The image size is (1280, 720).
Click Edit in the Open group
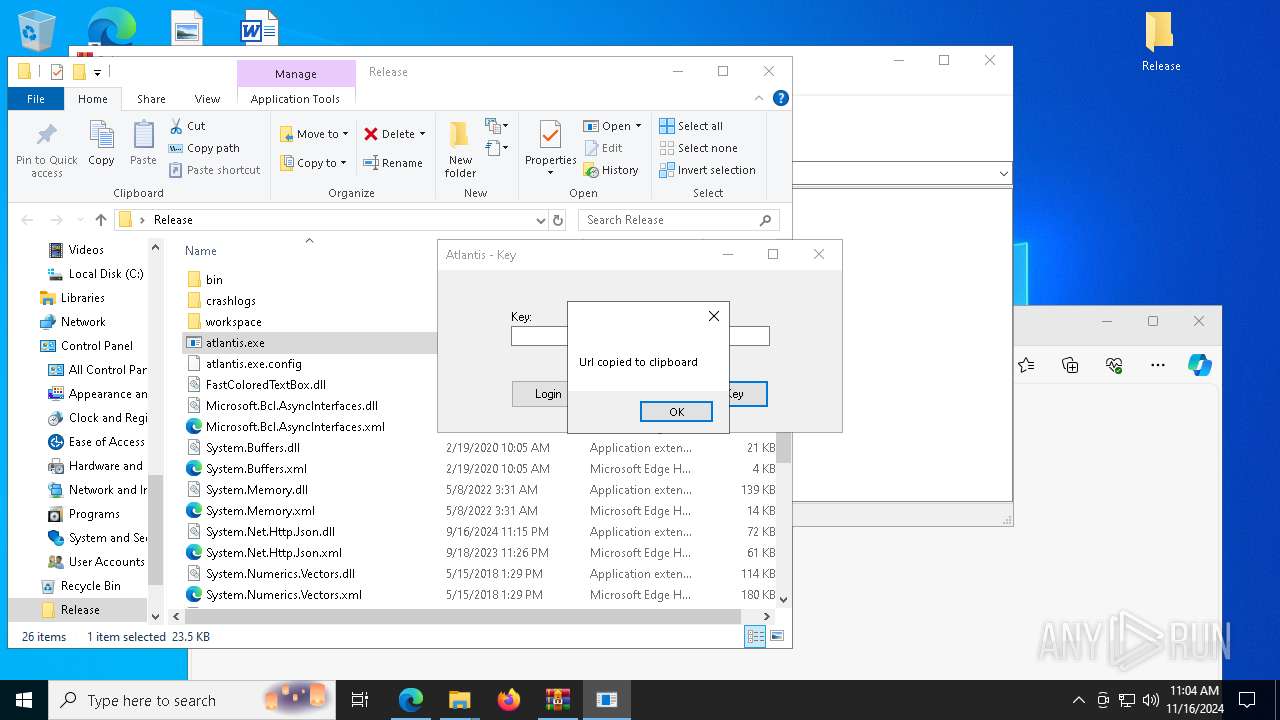click(603, 148)
